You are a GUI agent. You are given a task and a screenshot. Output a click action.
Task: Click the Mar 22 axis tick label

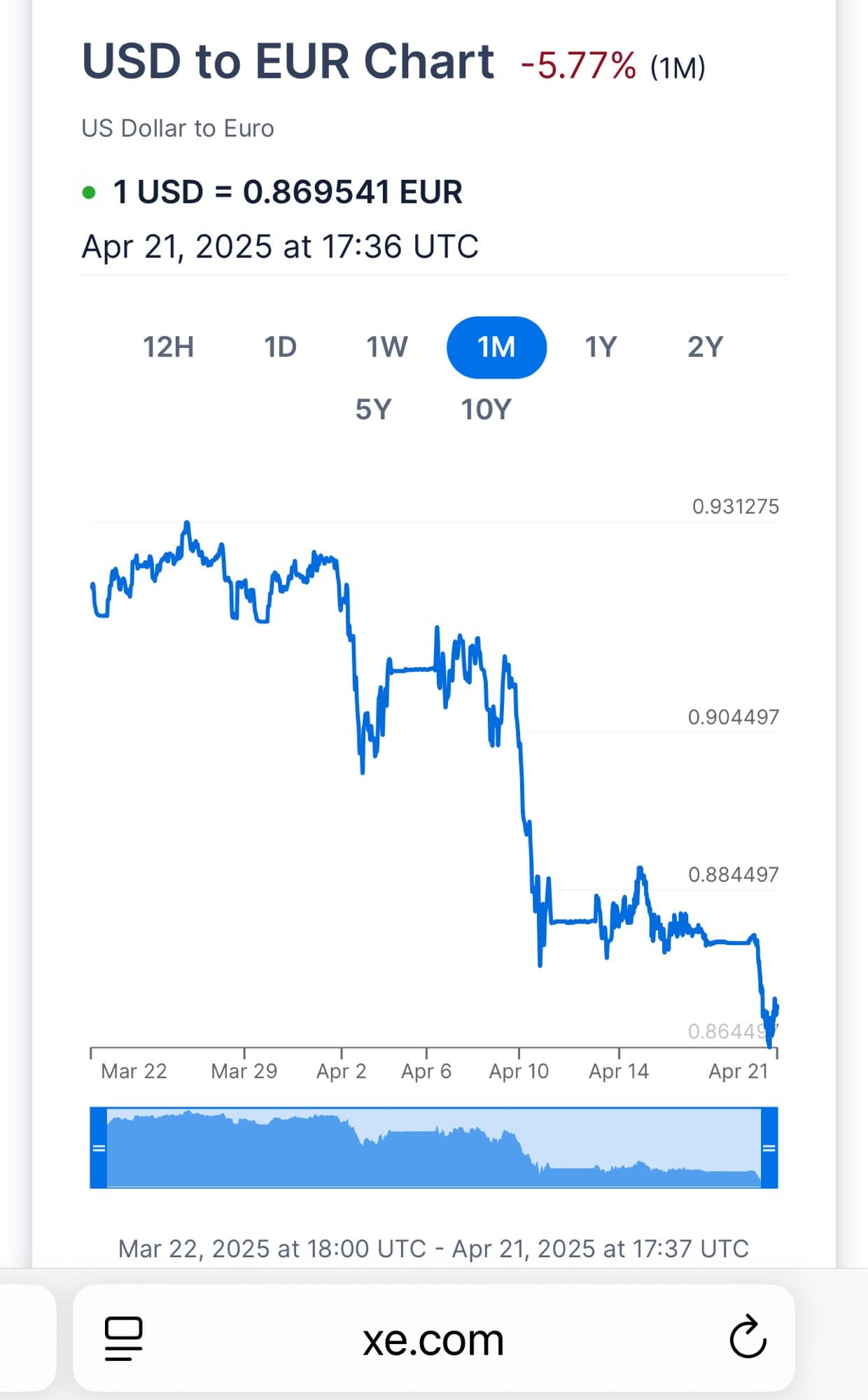[x=134, y=1071]
